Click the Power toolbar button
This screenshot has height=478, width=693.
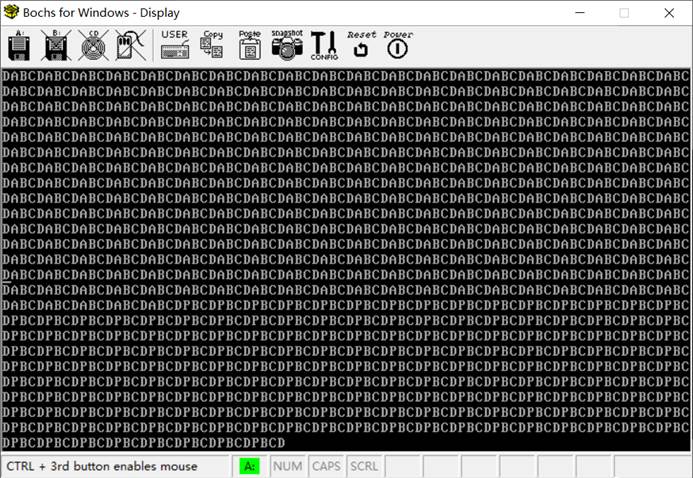398,45
